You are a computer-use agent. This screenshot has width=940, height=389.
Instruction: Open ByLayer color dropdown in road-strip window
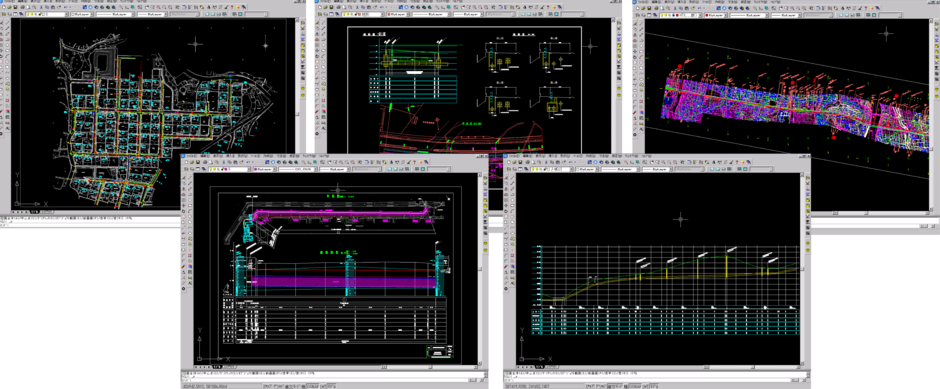coord(716,15)
